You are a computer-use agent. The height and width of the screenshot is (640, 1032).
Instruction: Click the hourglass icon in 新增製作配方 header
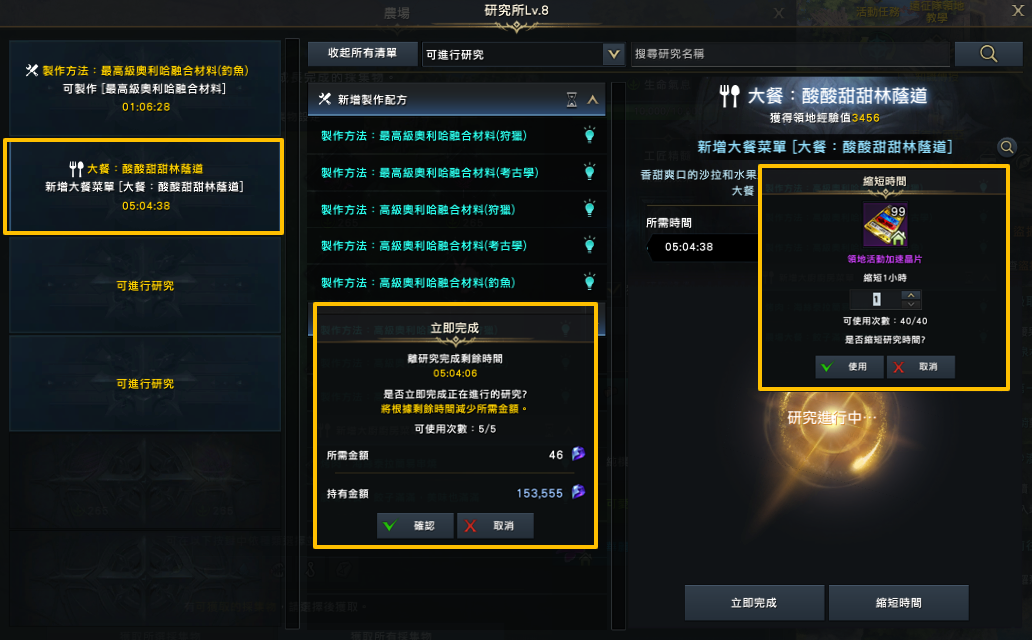(571, 100)
